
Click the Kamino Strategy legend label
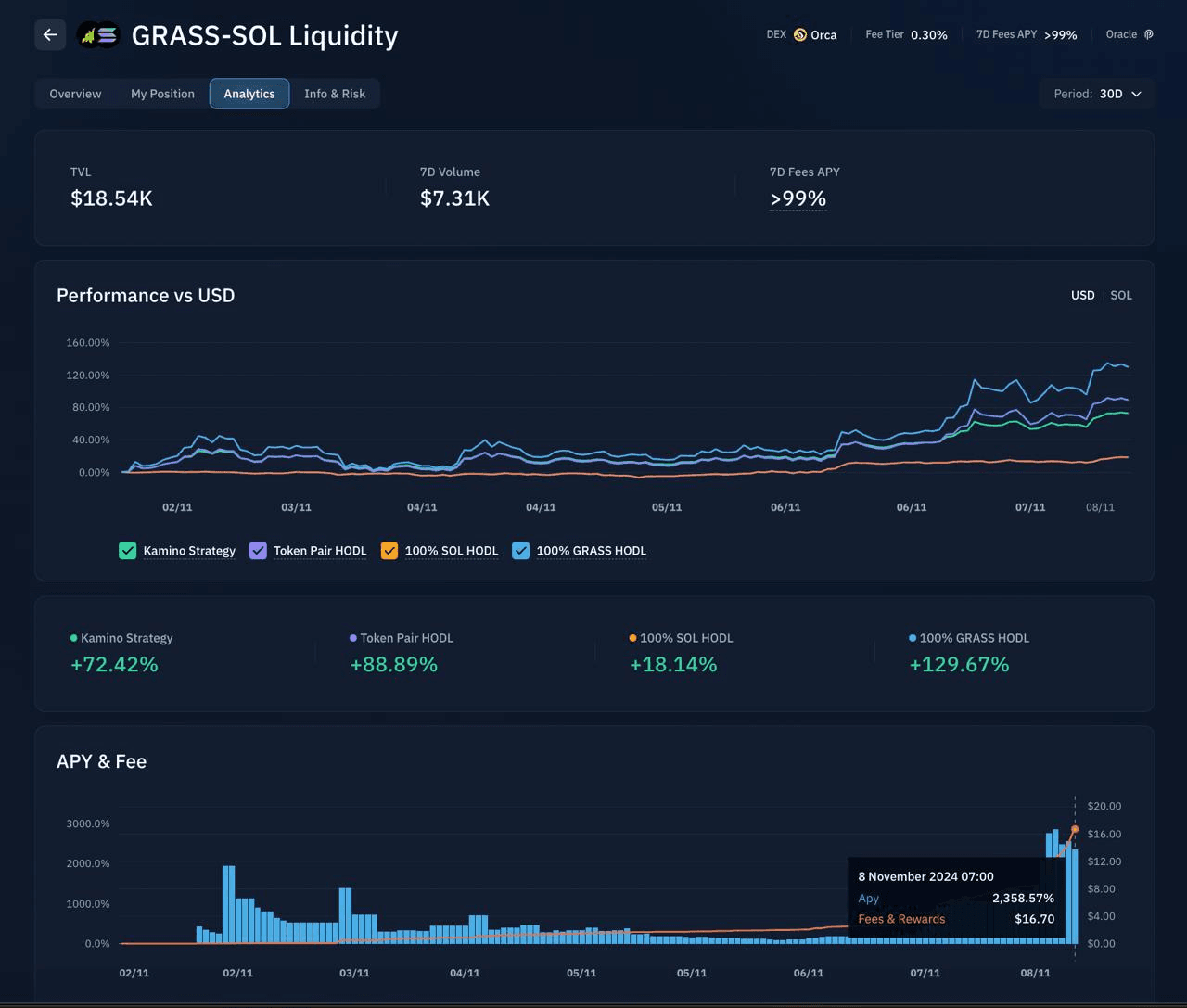[189, 551]
